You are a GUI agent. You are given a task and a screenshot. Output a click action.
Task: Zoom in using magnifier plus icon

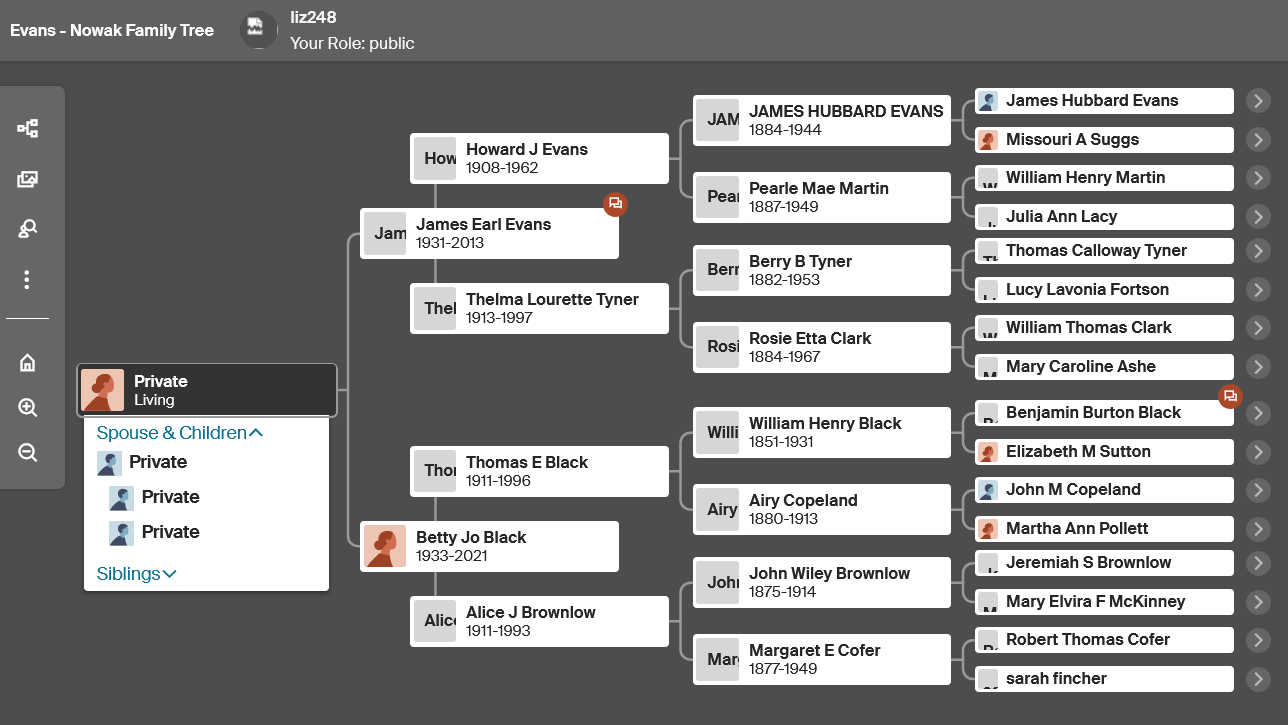28,408
